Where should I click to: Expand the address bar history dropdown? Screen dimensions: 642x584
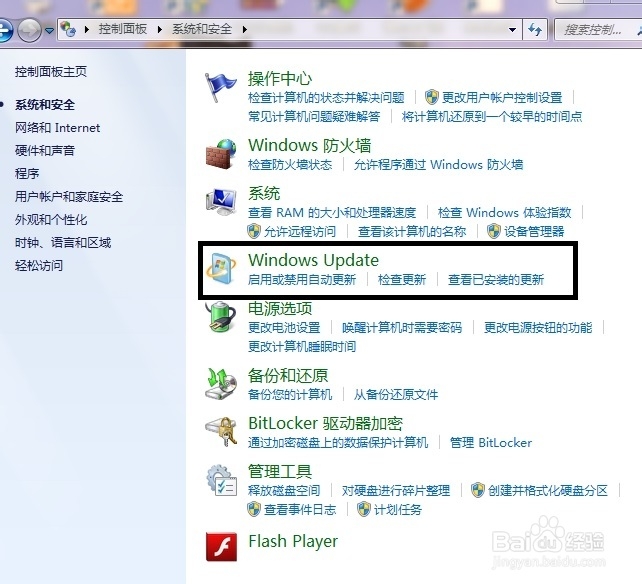[x=512, y=29]
